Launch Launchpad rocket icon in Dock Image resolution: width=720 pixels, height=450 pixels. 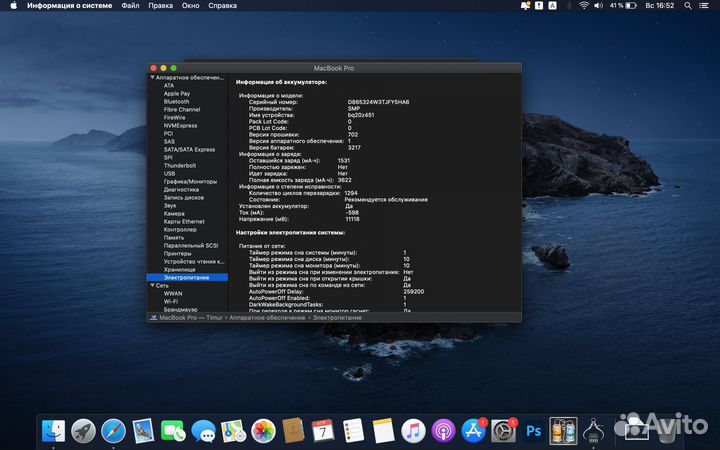tap(83, 431)
